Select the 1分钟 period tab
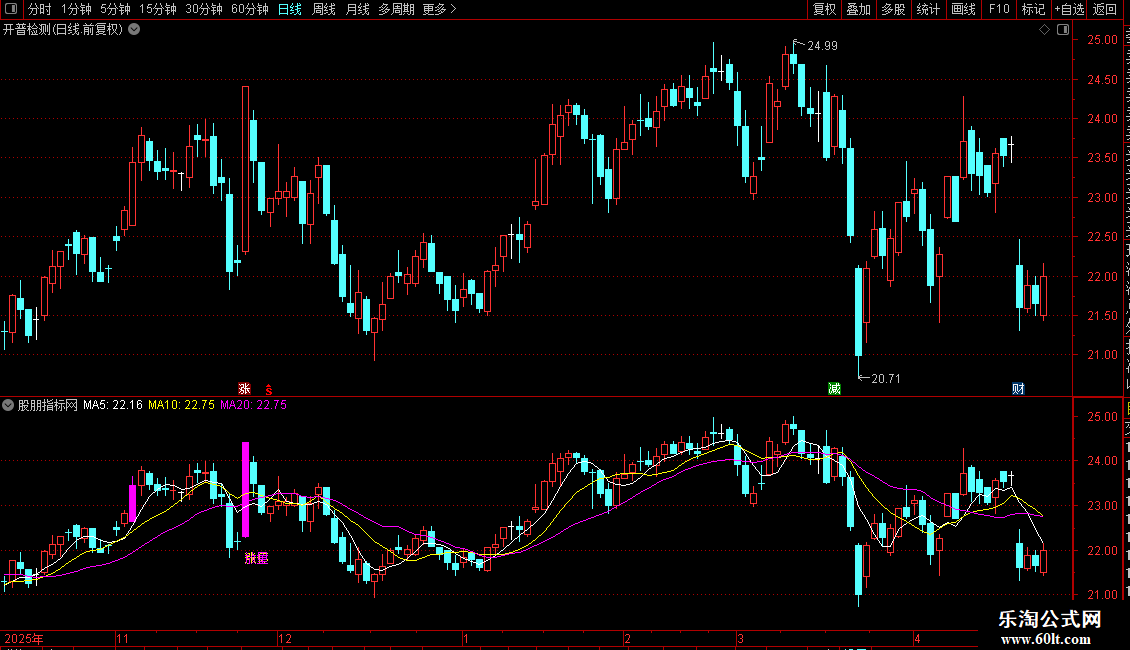Image resolution: width=1130 pixels, height=650 pixels. point(76,9)
